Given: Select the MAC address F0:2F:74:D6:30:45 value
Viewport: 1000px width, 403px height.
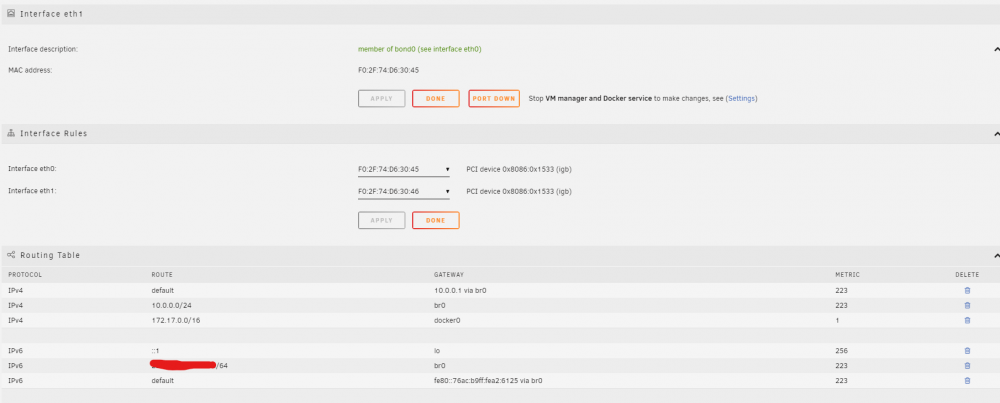Looking at the screenshot, I should (x=388, y=70).
